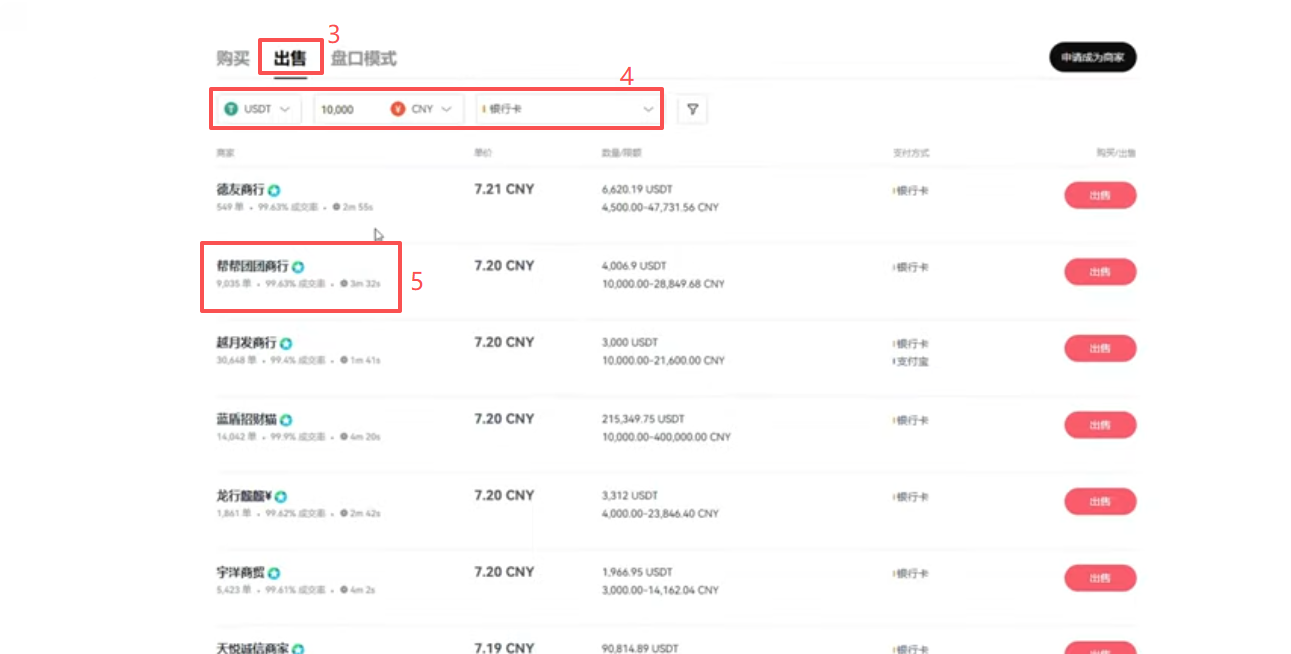Viewport: 1291px width, 654px height.
Task: Click verified badge next to 越月发商行
Action: [286, 343]
